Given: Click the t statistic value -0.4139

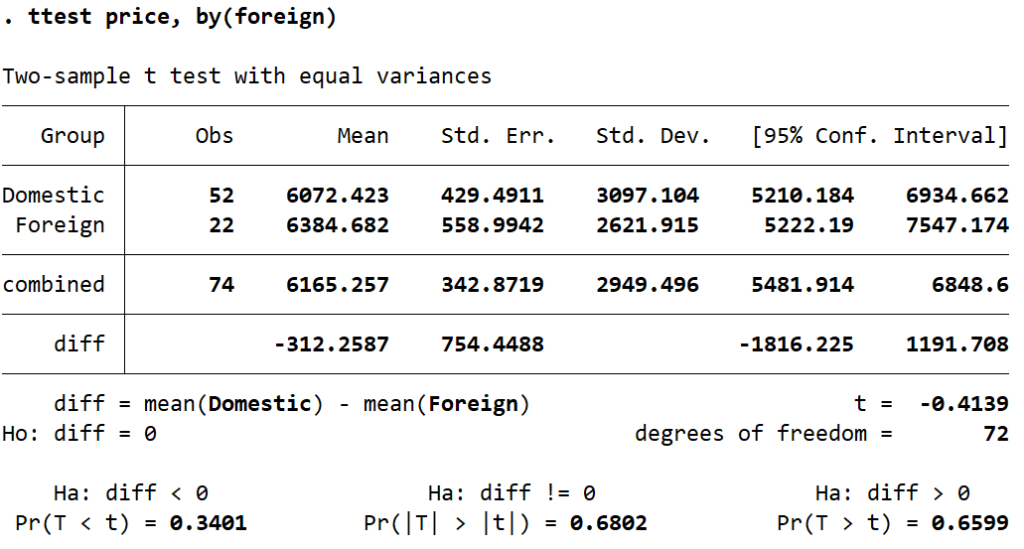Looking at the screenshot, I should (963, 404).
